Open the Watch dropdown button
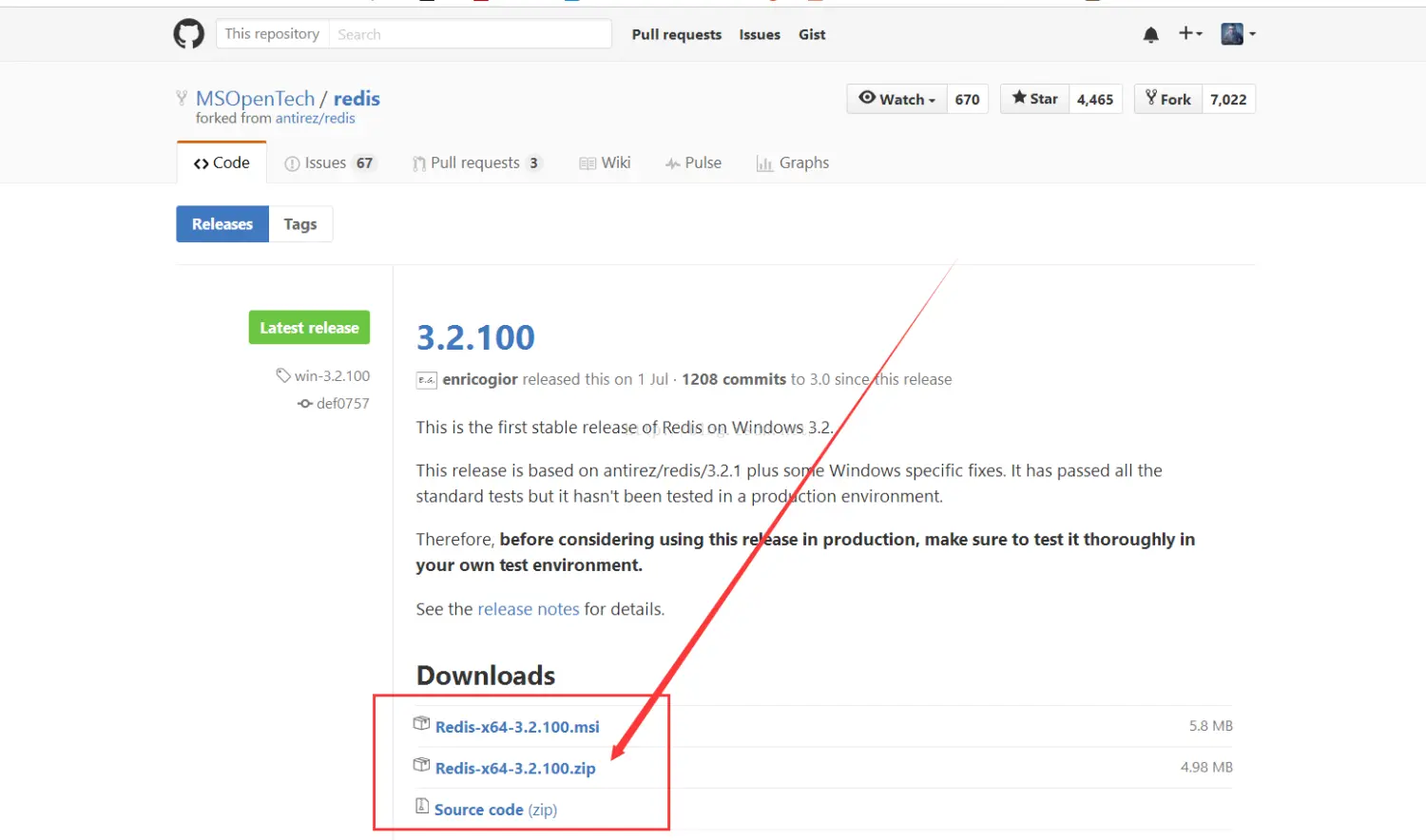Viewport: 1426px width, 840px height. [896, 99]
